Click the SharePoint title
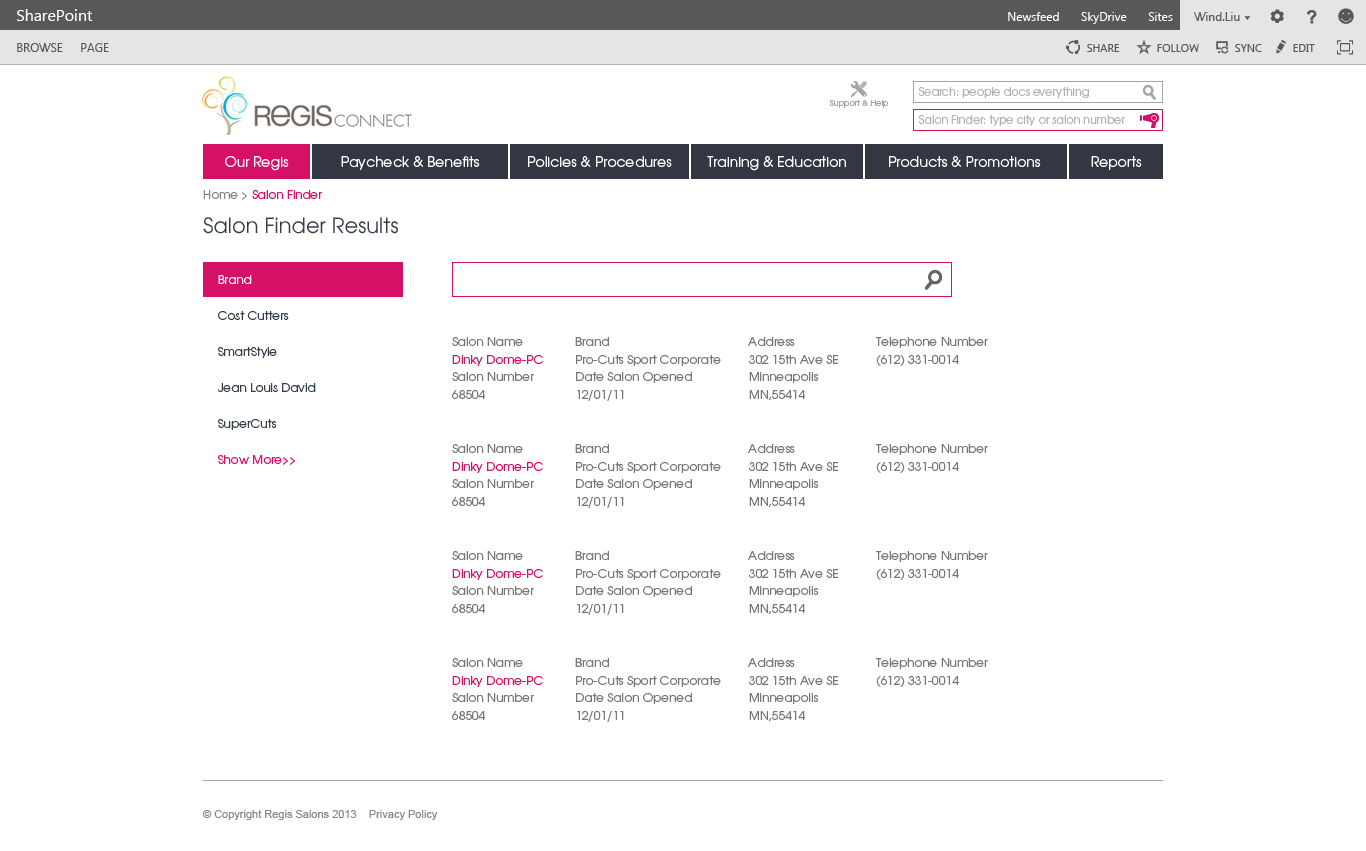Screen dimensions: 1366x851 point(54,16)
